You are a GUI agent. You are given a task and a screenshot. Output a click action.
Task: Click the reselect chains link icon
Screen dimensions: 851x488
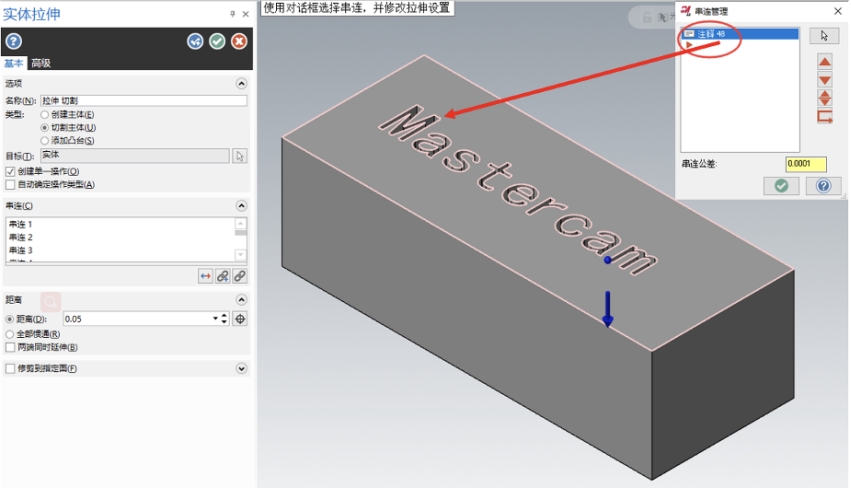pyautogui.click(x=240, y=276)
